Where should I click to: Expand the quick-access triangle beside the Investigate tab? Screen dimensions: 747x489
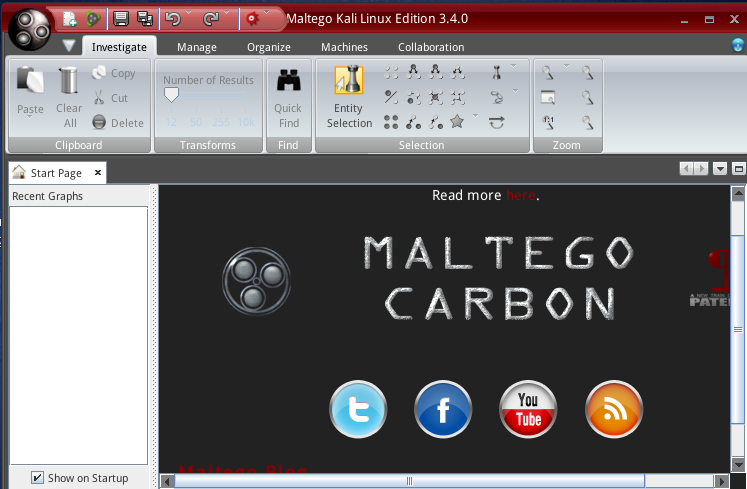[69, 46]
